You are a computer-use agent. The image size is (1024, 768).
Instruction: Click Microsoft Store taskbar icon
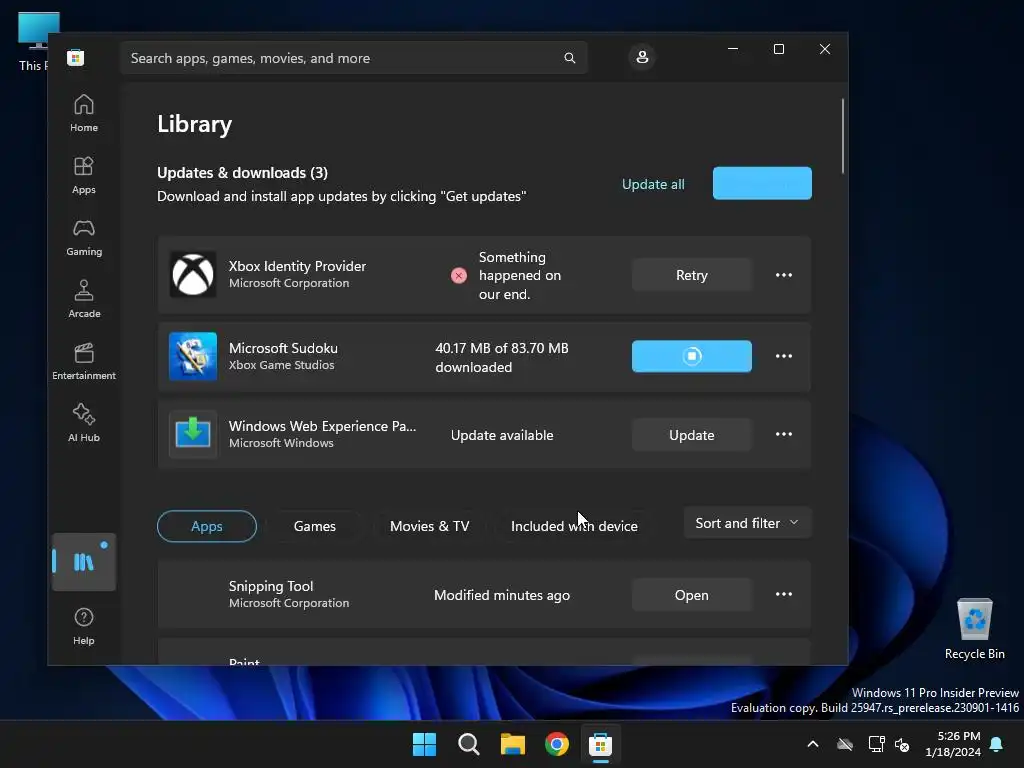tap(600, 744)
